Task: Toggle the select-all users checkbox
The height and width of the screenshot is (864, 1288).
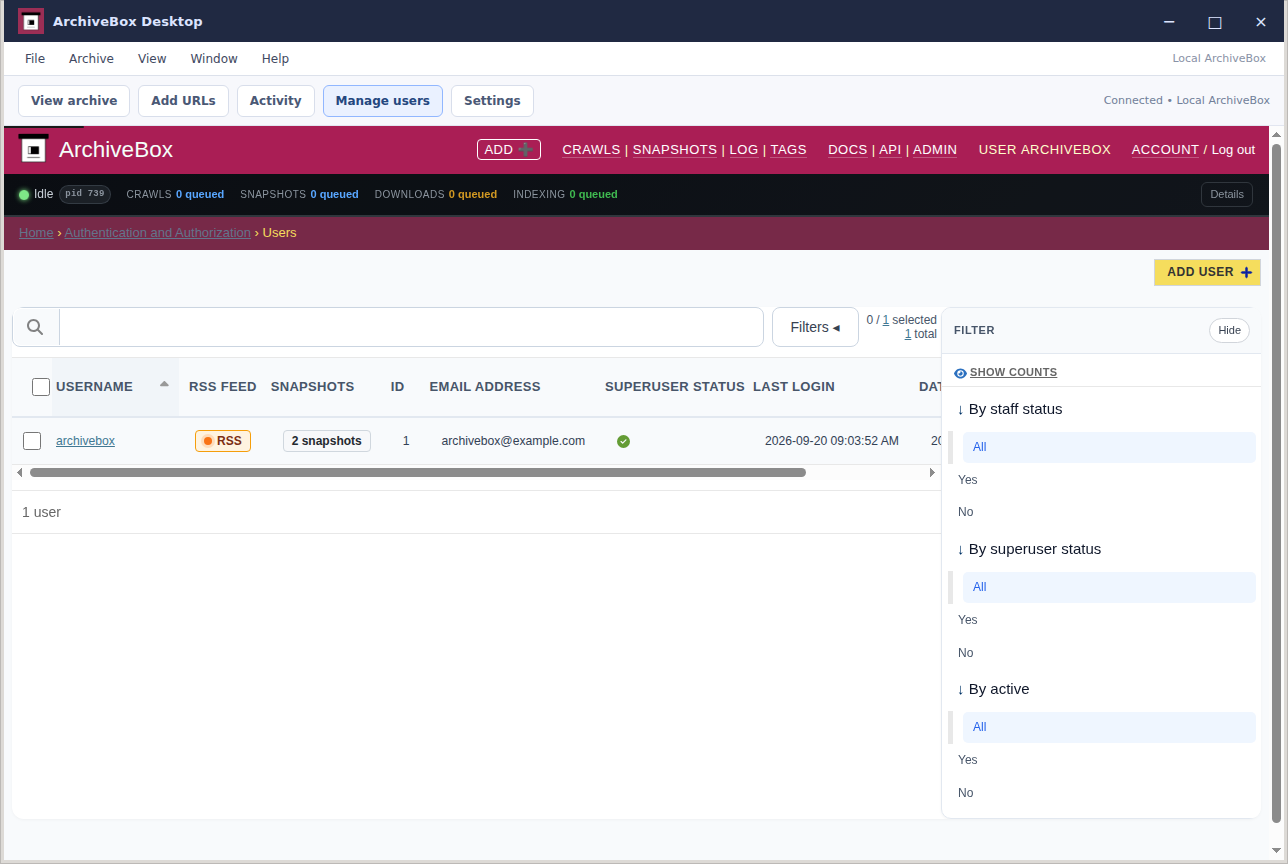Action: 41,387
